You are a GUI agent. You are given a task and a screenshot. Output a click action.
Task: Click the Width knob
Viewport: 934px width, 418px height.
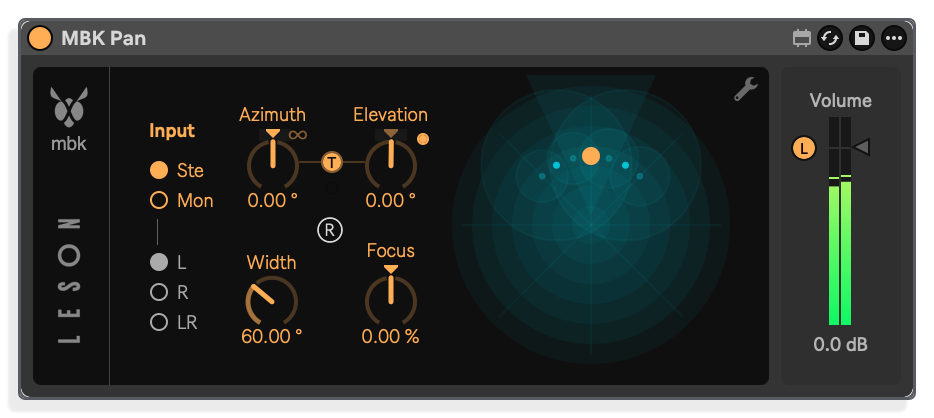point(272,300)
